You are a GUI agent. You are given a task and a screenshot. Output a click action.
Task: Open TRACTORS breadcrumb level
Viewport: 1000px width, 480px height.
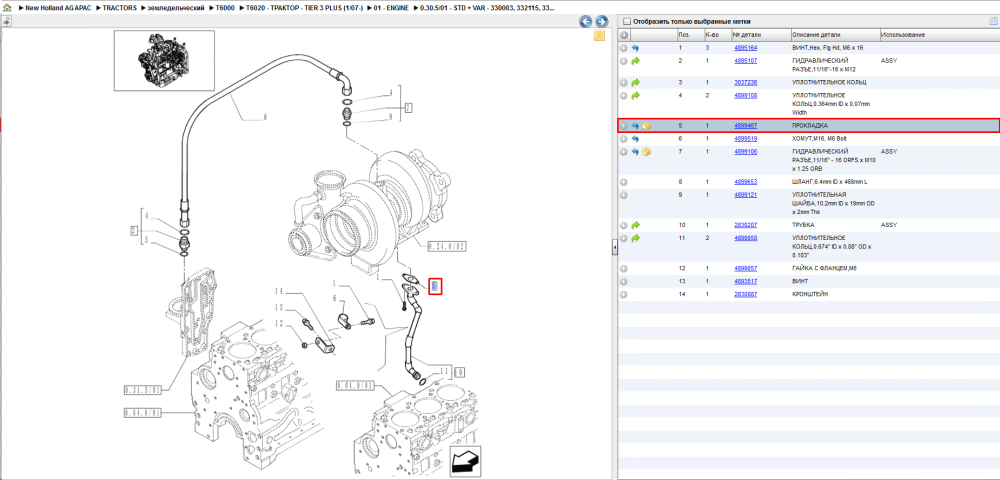coord(119,8)
